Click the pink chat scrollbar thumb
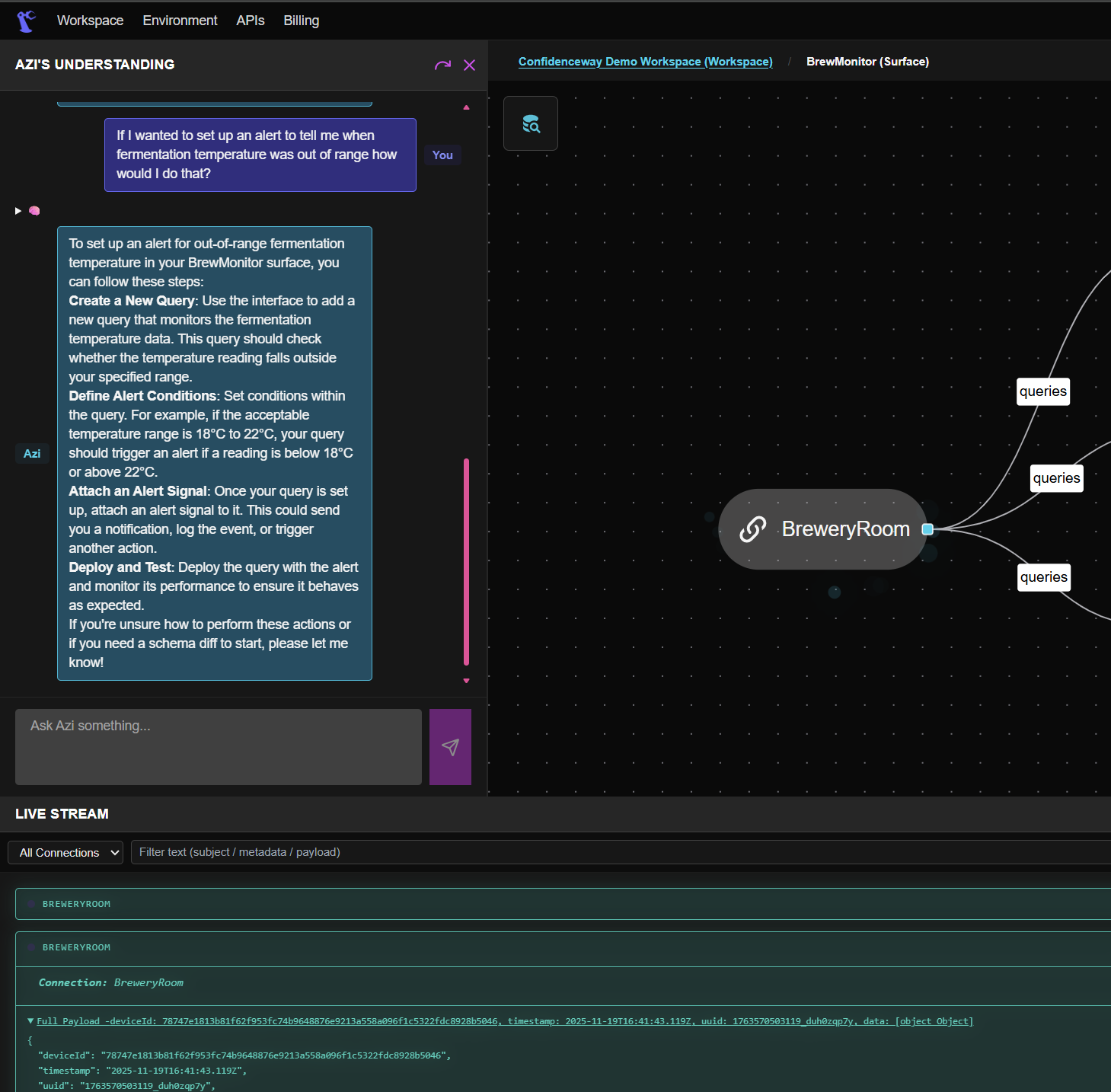 click(x=466, y=562)
